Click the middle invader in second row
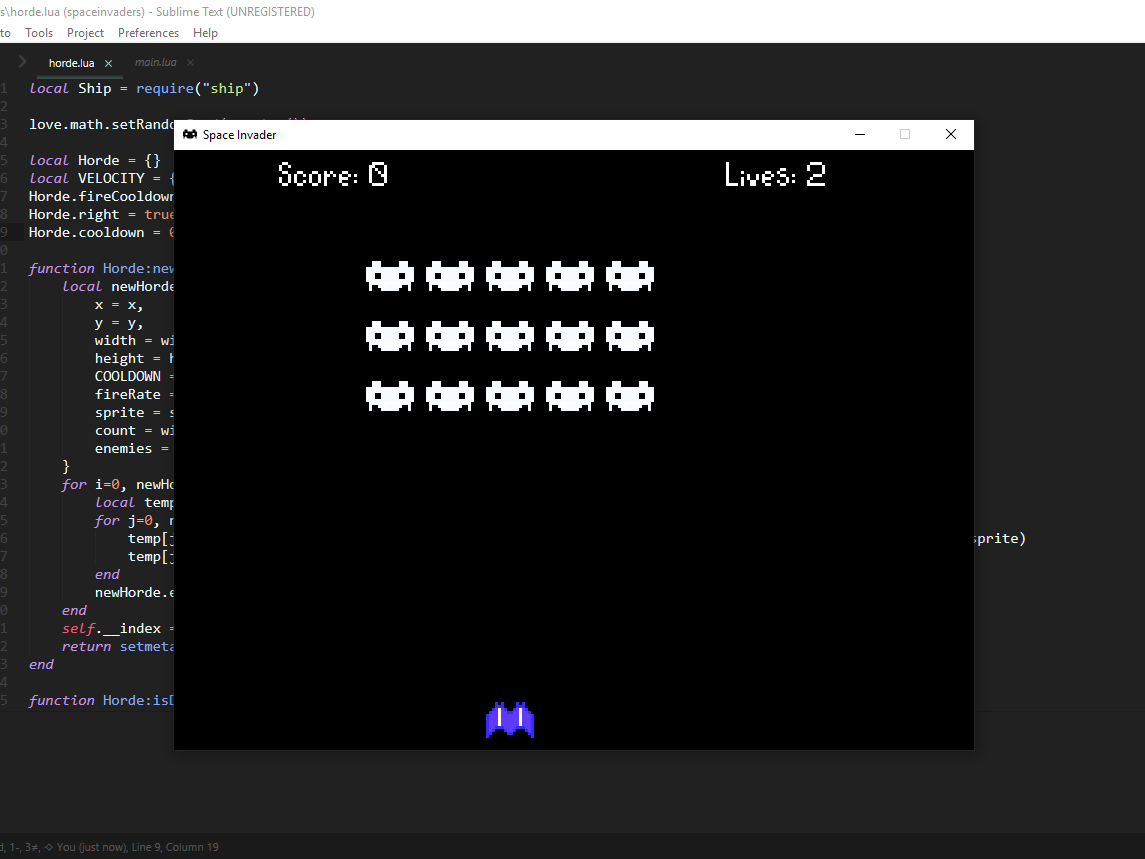 click(x=510, y=336)
